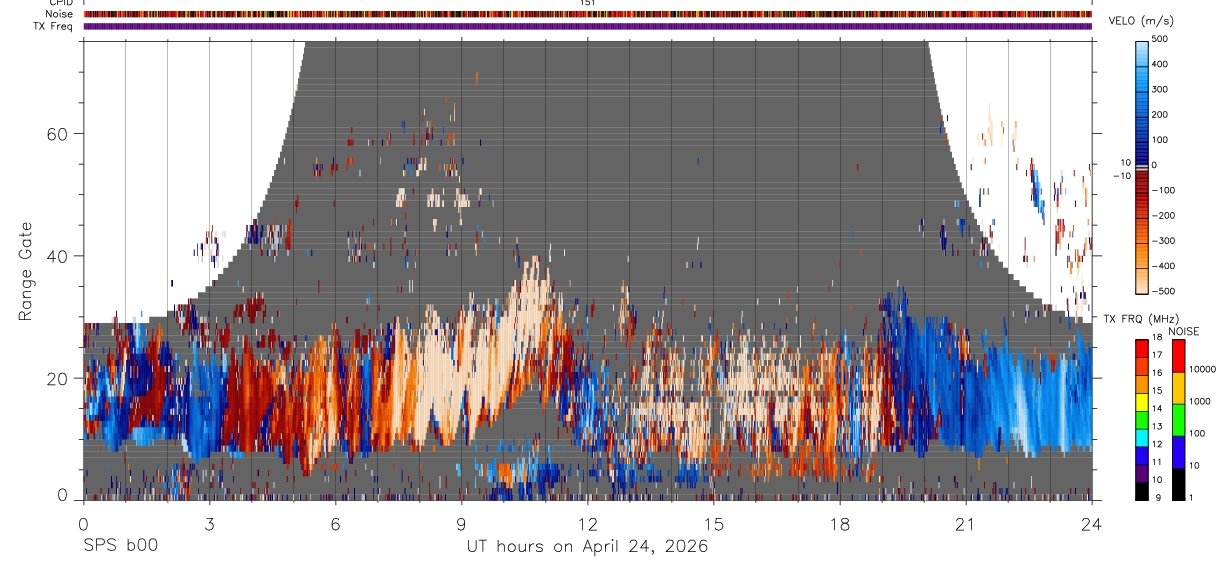Click the yellow 1000 noise level swatch

coord(1179,387)
